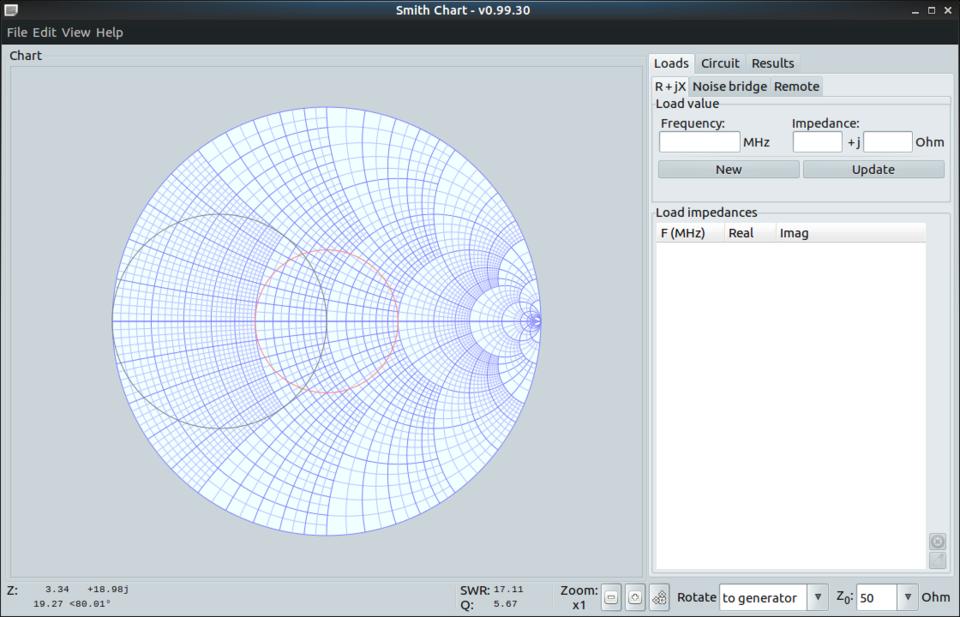The width and height of the screenshot is (960, 617).
Task: Open the Rotate direction dropdown
Action: (x=817, y=597)
